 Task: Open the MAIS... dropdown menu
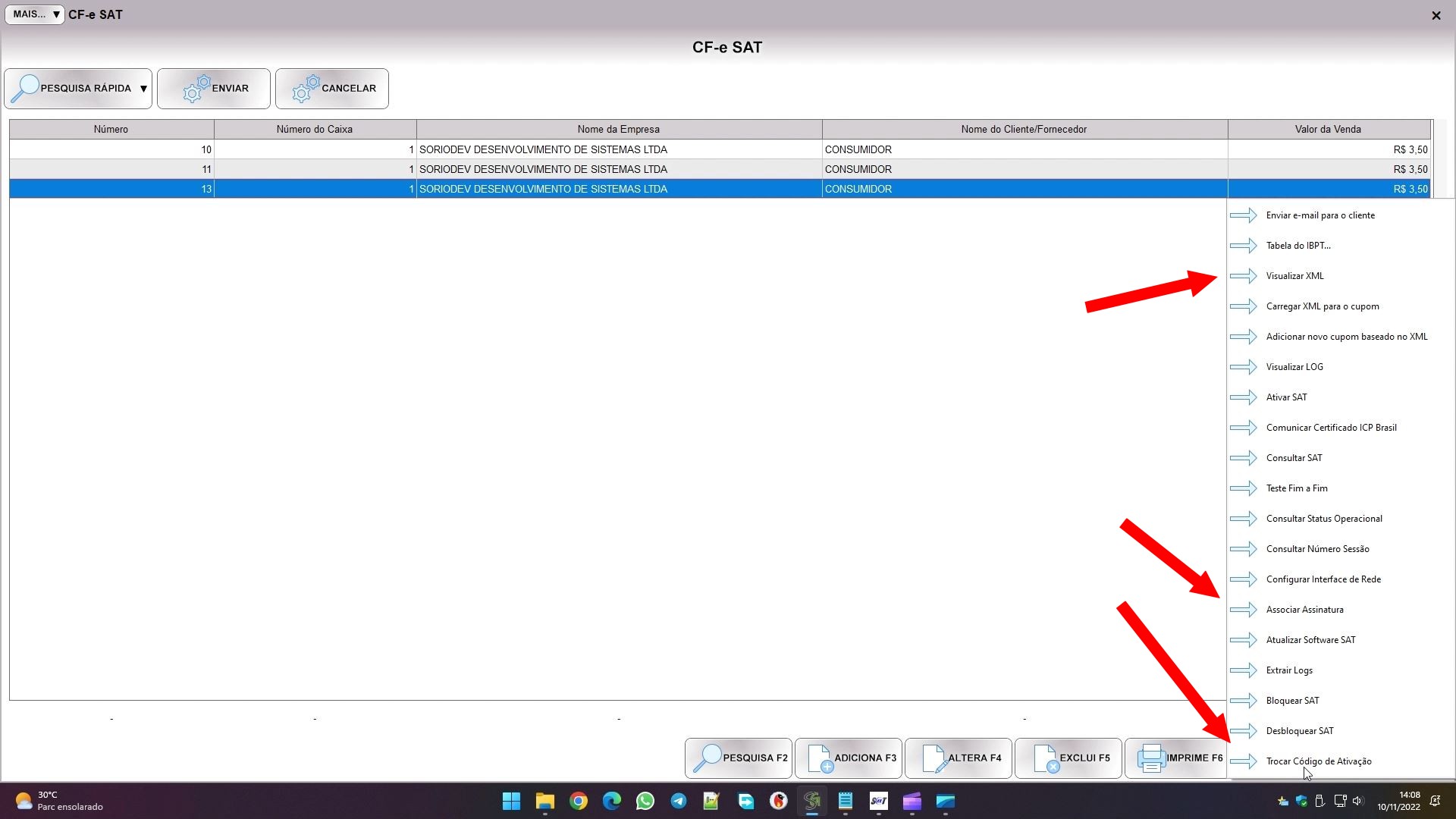35,14
